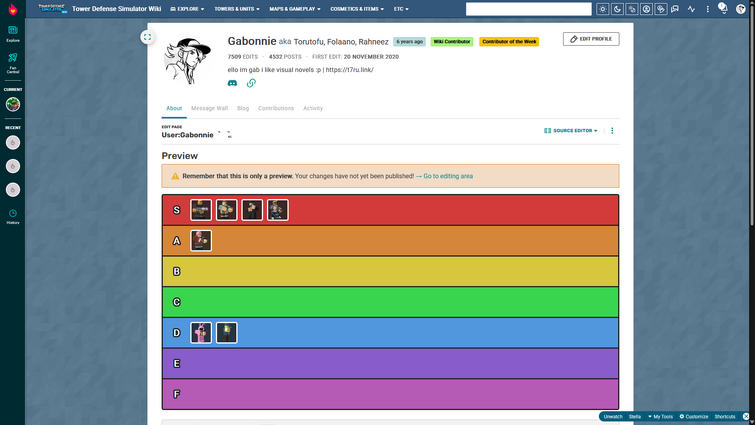Select the Contributions tab
This screenshot has height=425, width=755.
pyautogui.click(x=276, y=108)
